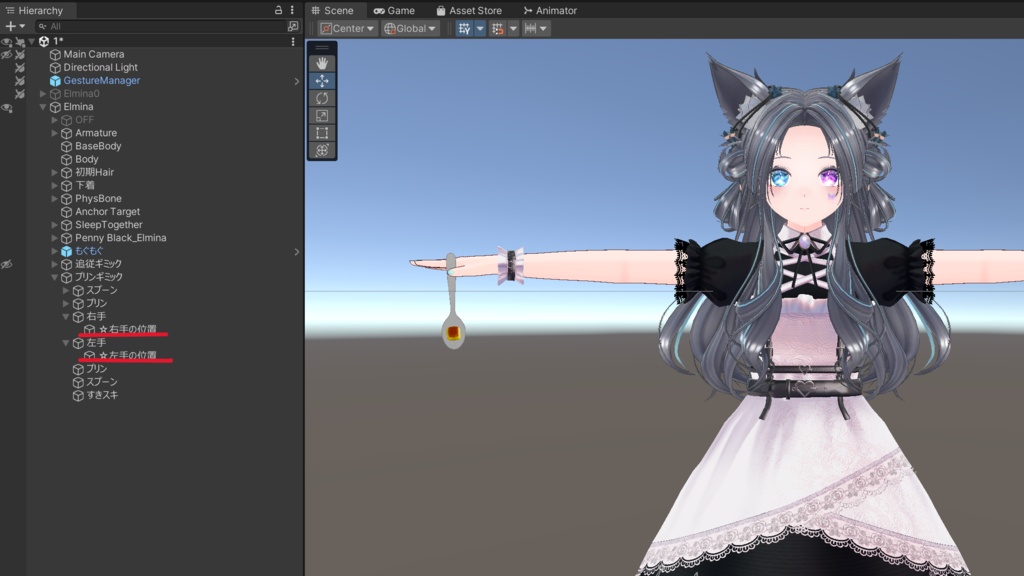The image size is (1024, 576).
Task: Click the blue GestureManager prefab cube icon
Action: pos(56,81)
